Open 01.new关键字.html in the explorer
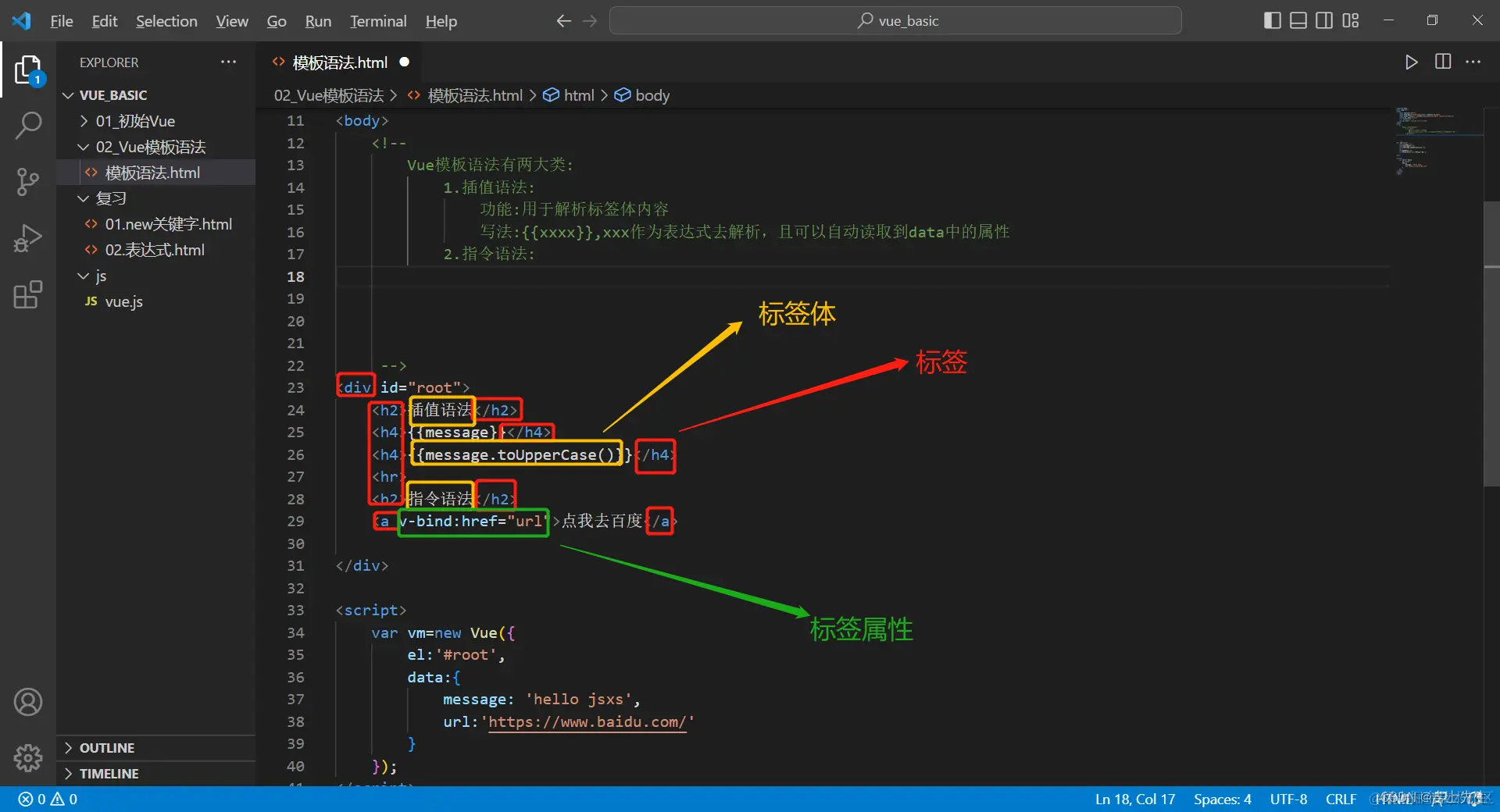Screen dimensions: 1500x812 click(156, 224)
